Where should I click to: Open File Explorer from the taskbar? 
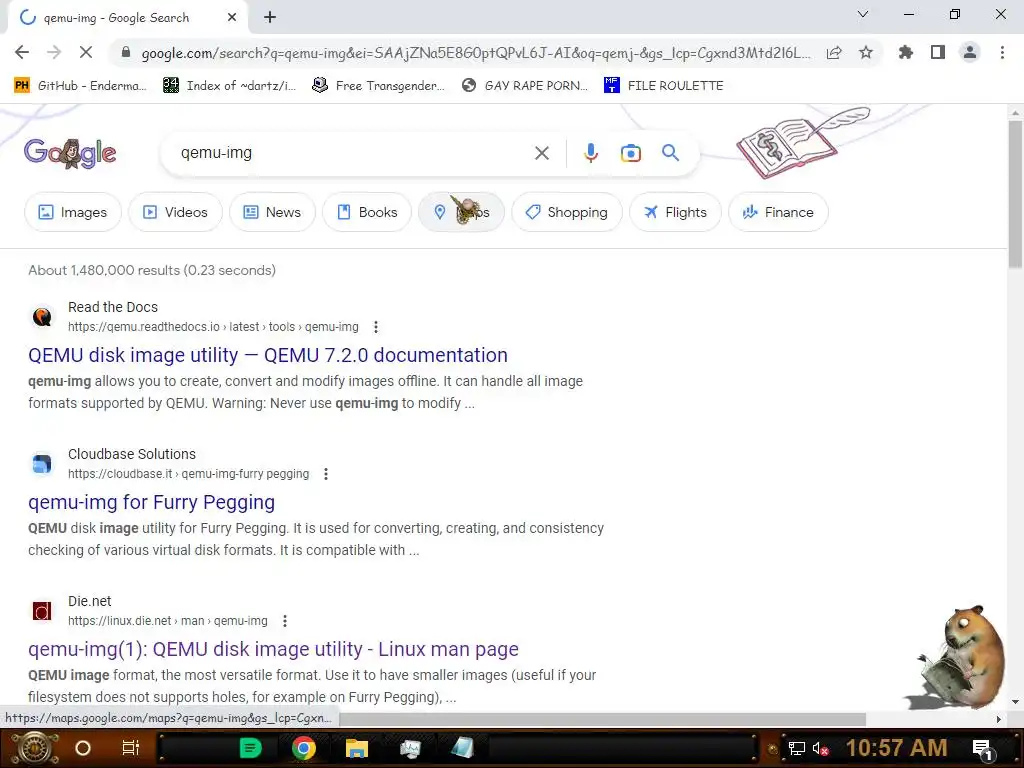[357, 748]
